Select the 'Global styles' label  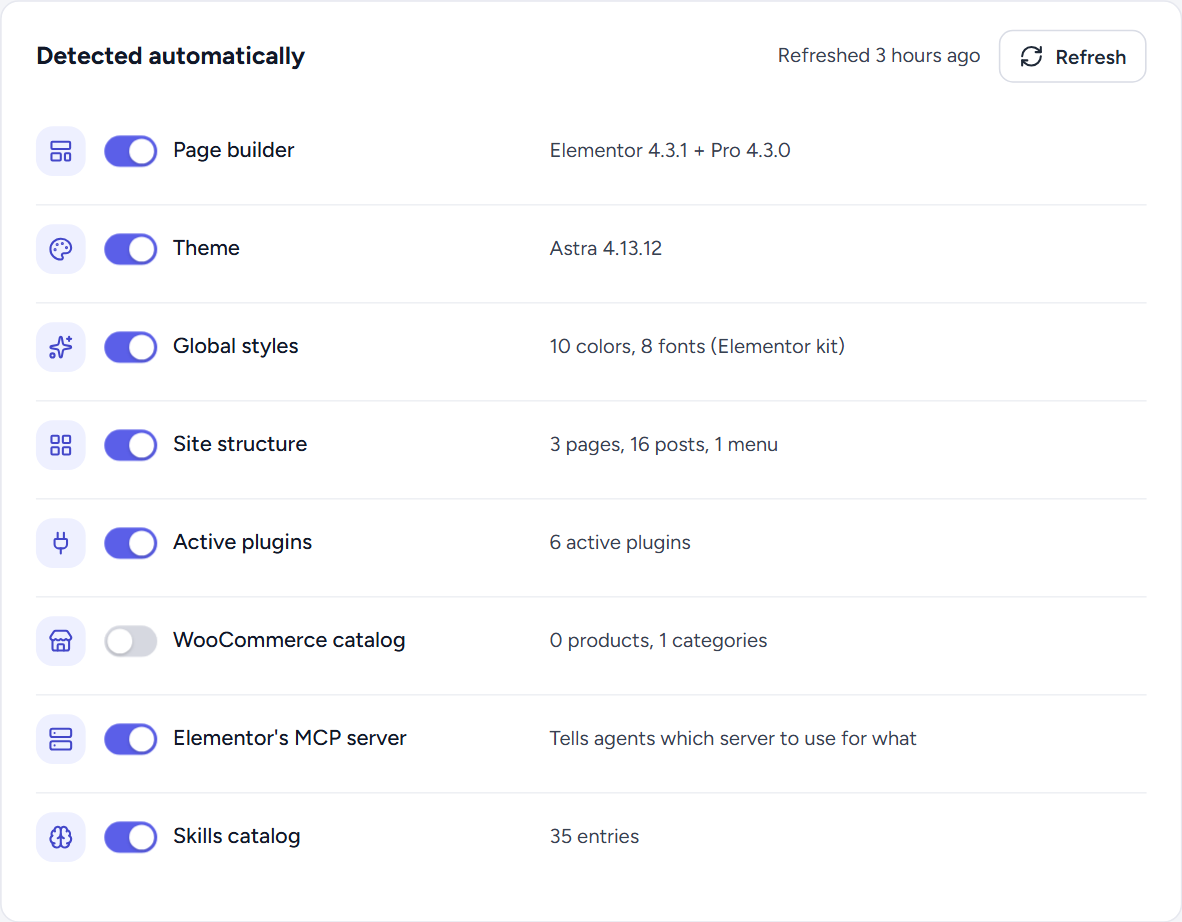click(x=235, y=346)
